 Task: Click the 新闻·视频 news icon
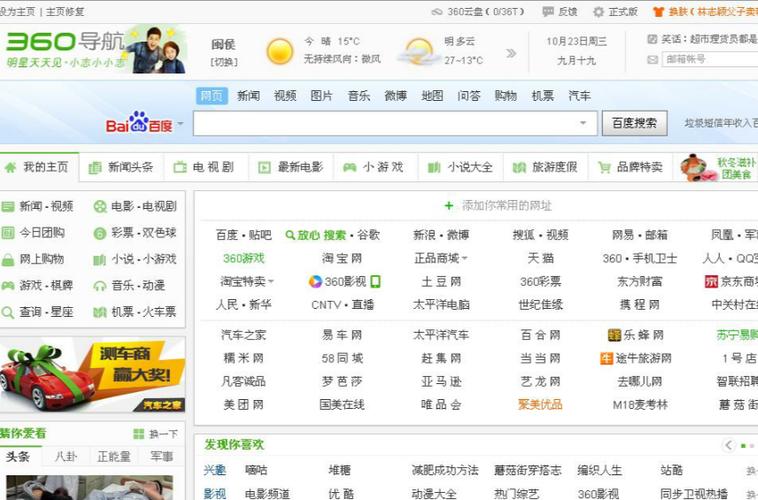(8, 207)
